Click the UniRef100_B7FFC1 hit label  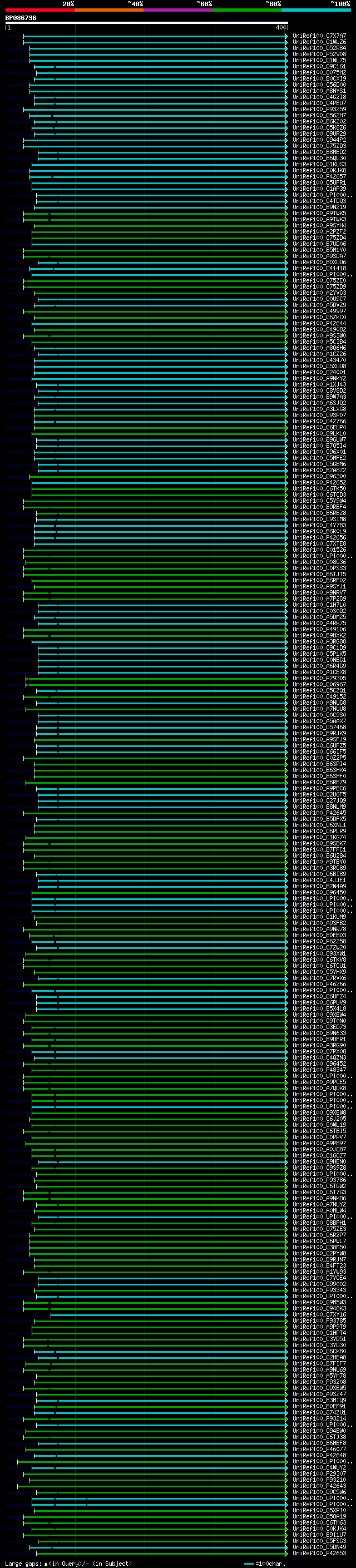point(319,850)
